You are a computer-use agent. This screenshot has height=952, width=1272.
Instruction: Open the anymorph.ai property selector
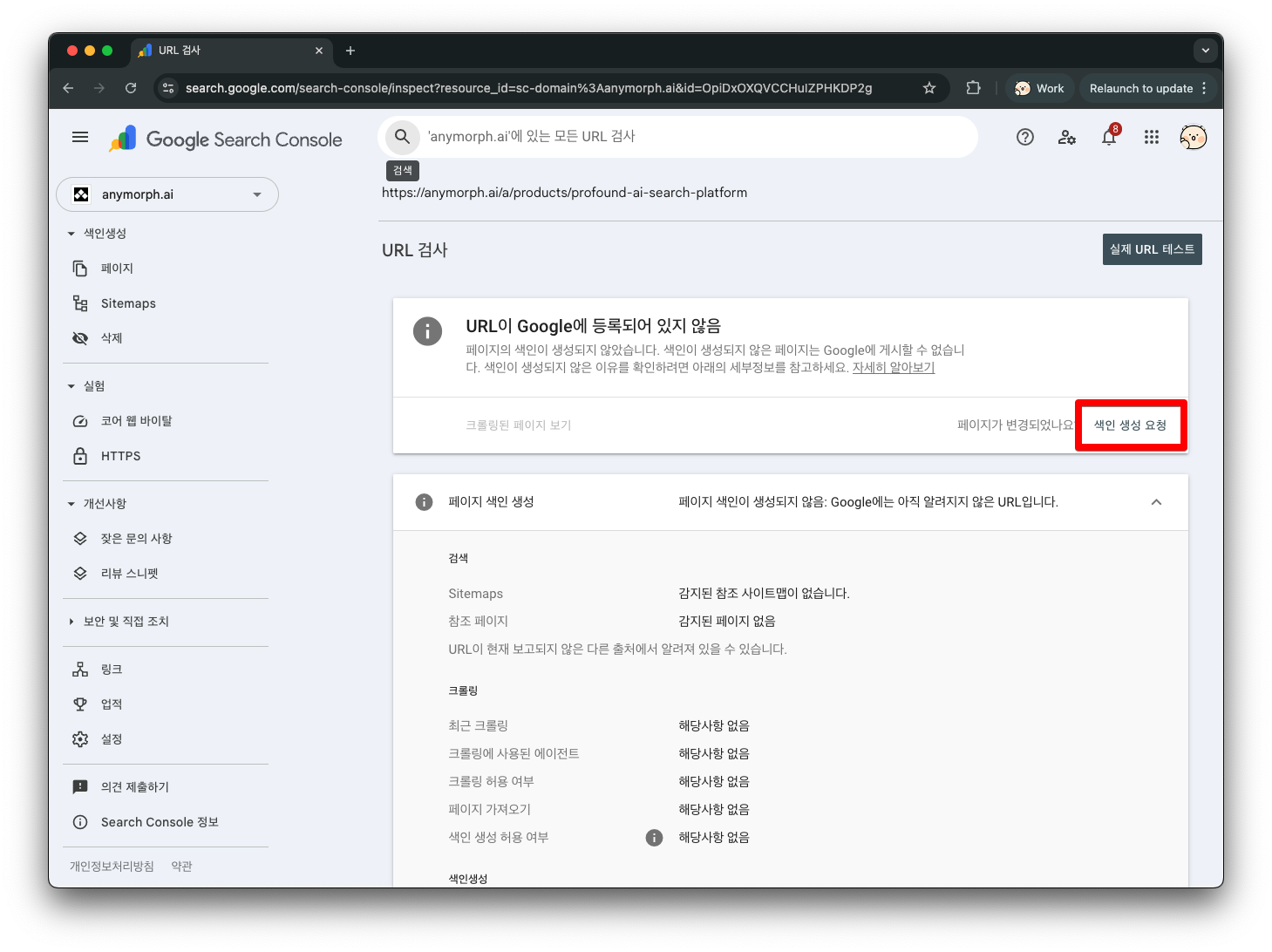(167, 194)
